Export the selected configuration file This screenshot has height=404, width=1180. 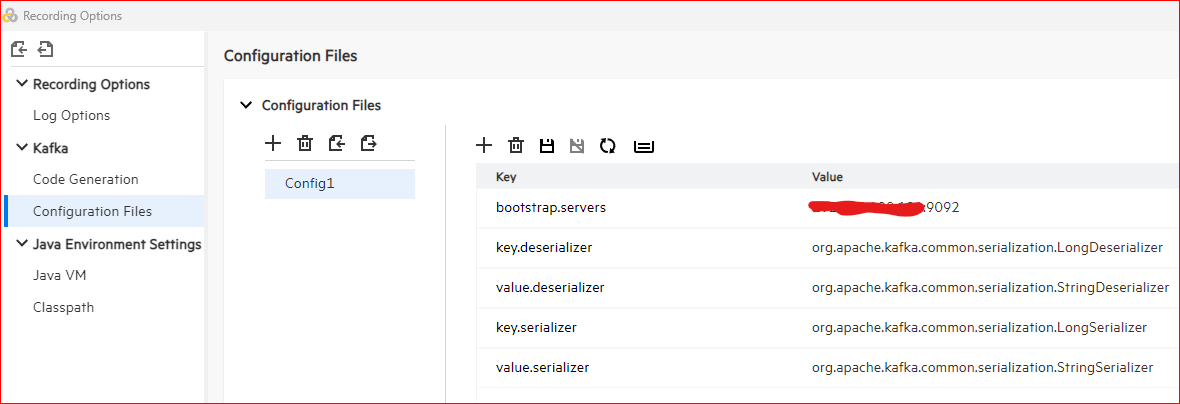369,143
